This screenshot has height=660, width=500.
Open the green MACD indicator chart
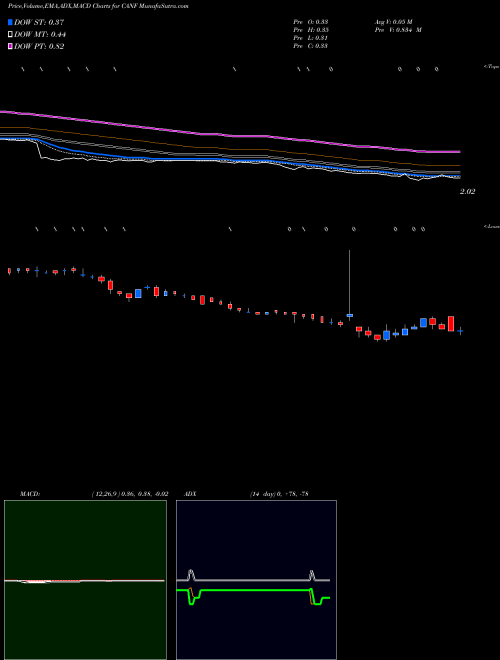click(85, 580)
